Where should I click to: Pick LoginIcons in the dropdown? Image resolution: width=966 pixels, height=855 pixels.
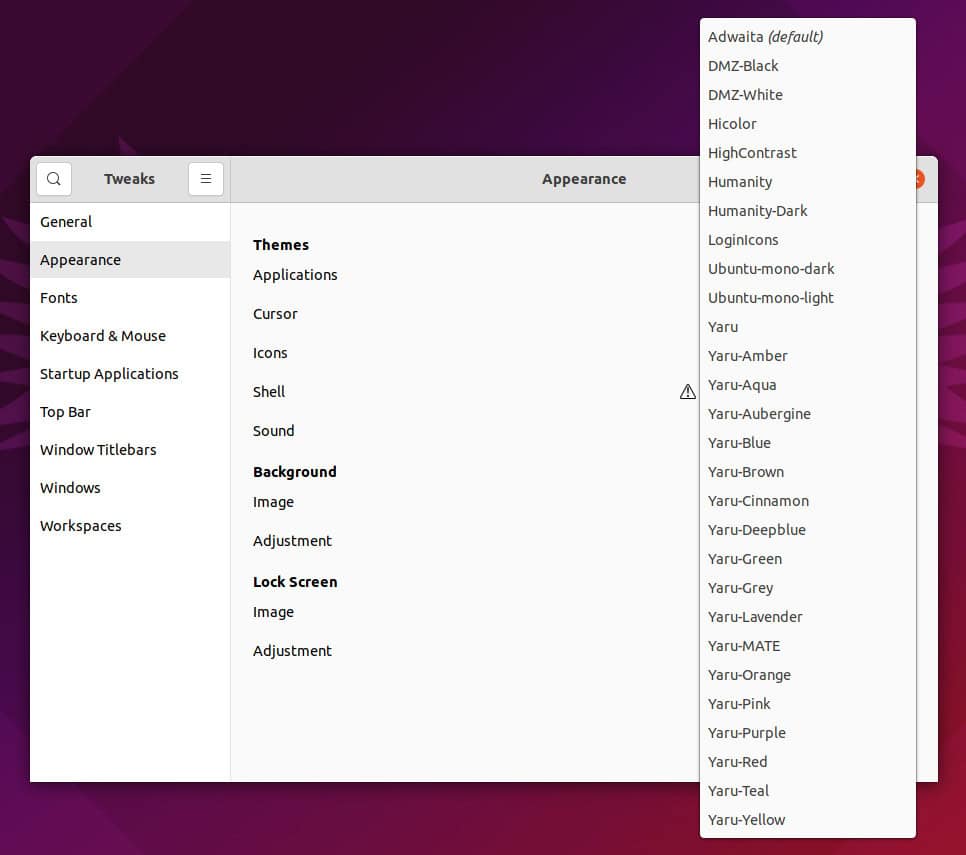pos(808,240)
